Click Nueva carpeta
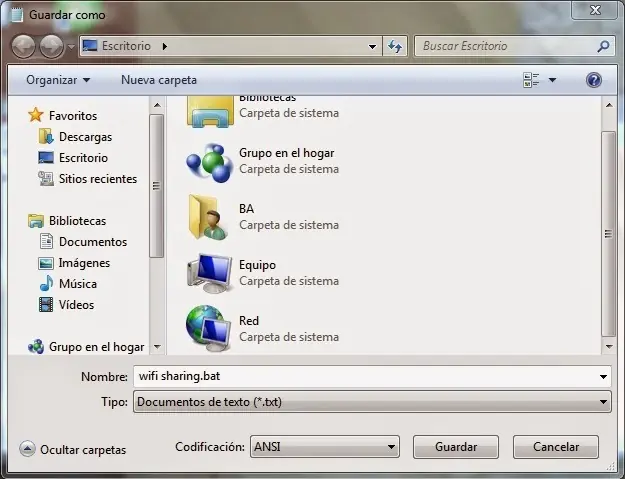625x479 pixels. pyautogui.click(x=159, y=80)
